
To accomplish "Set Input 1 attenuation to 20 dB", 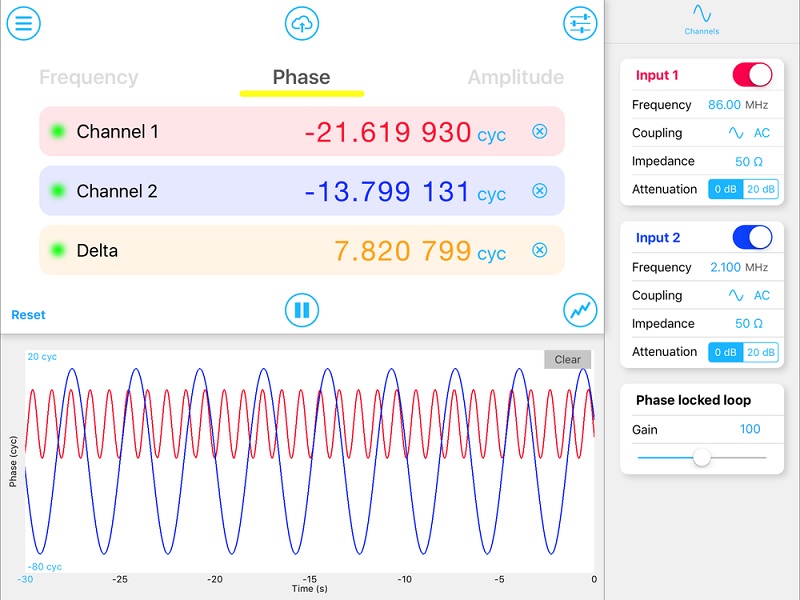I will 761,189.
